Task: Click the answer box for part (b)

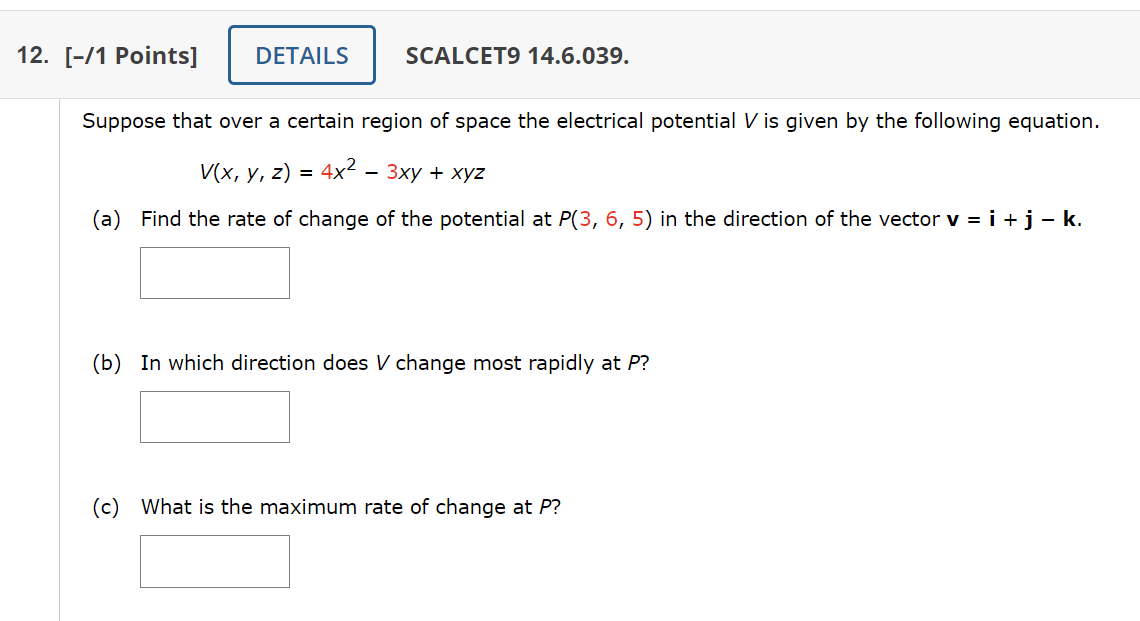Action: (x=214, y=416)
